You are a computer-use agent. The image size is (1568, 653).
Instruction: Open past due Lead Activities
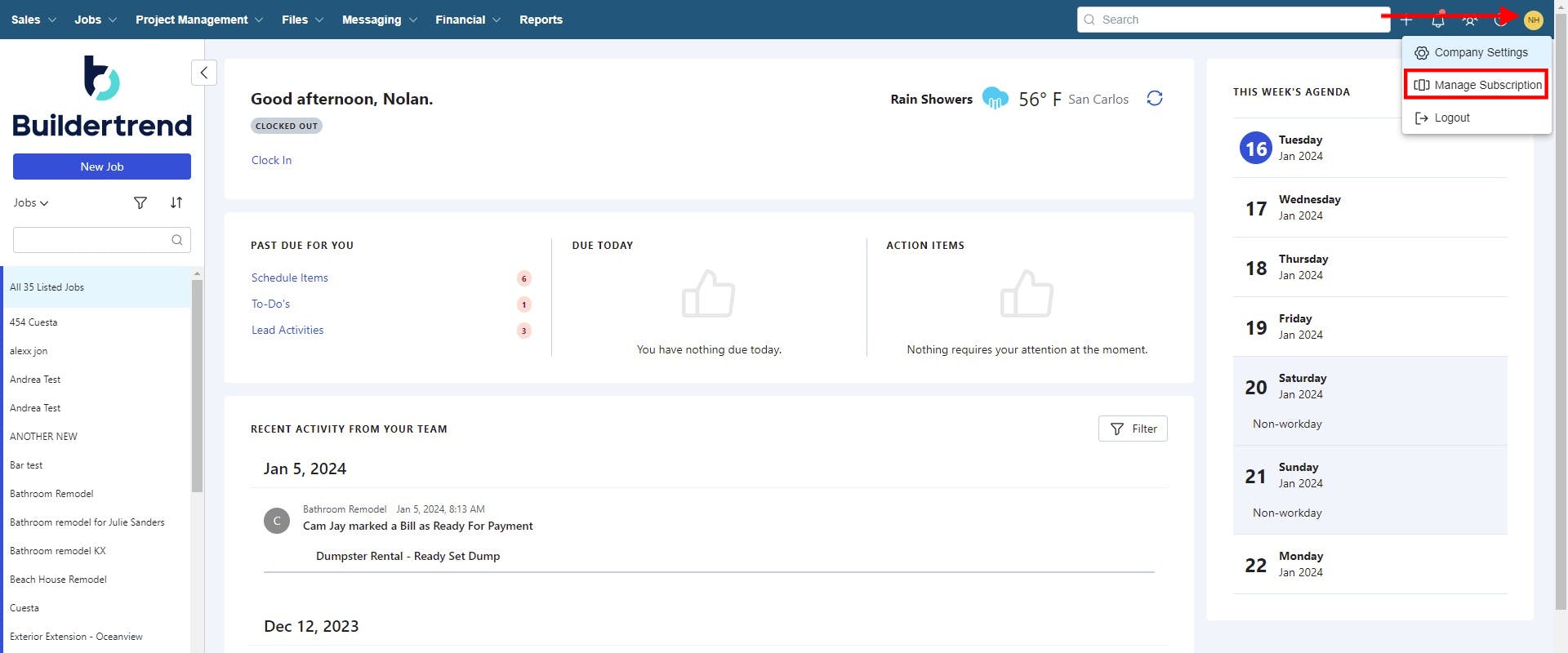pos(287,330)
